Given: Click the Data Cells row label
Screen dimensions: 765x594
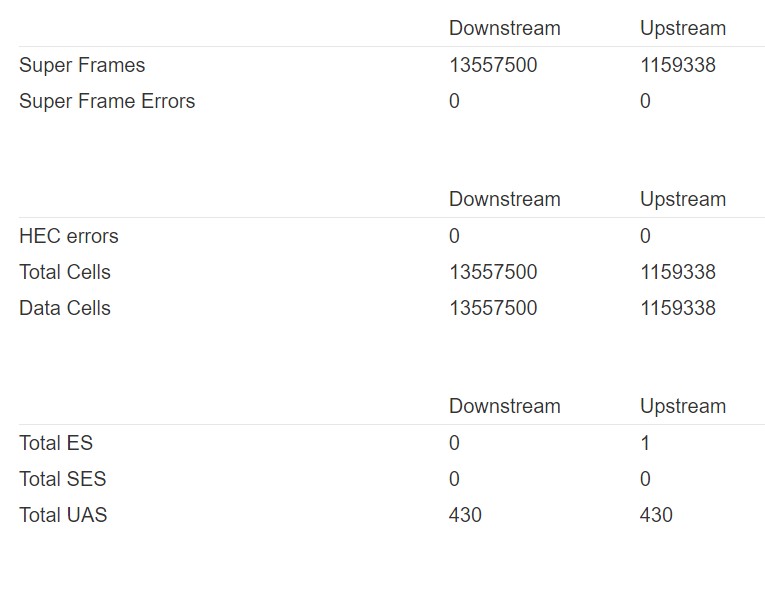Looking at the screenshot, I should 65,308.
